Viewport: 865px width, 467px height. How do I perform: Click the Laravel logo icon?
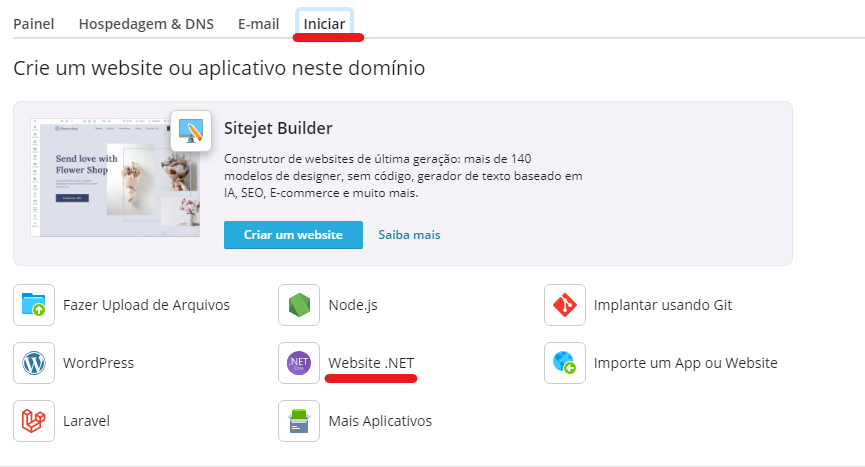(34, 421)
